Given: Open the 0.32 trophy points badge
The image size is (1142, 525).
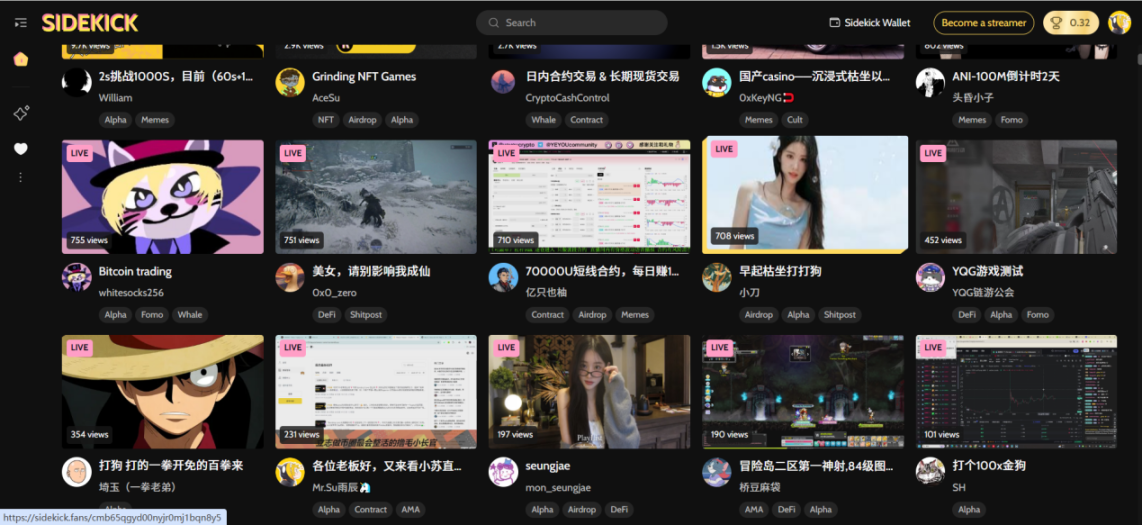Looking at the screenshot, I should click(1071, 23).
